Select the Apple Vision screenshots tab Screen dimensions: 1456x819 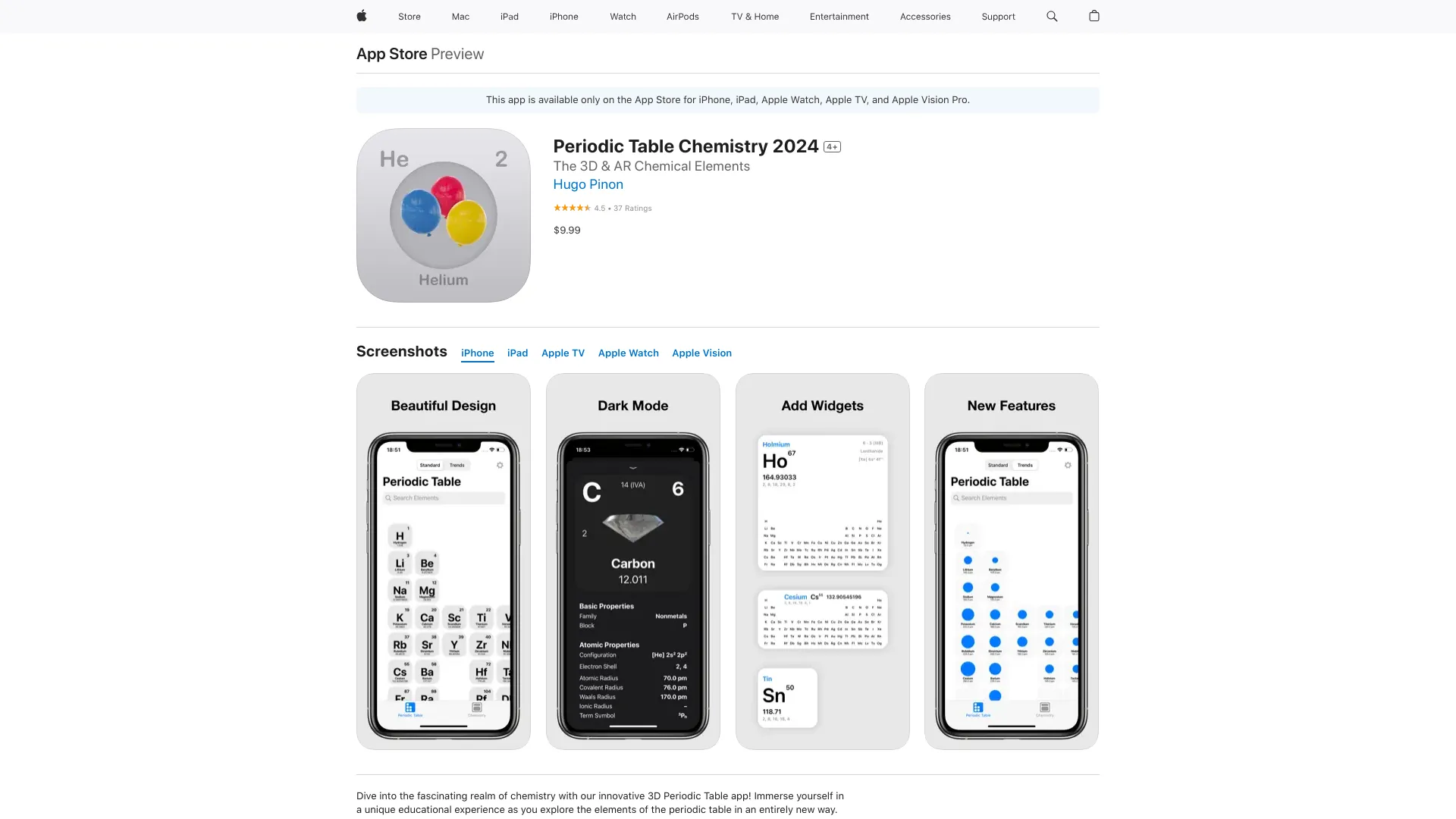(x=702, y=352)
